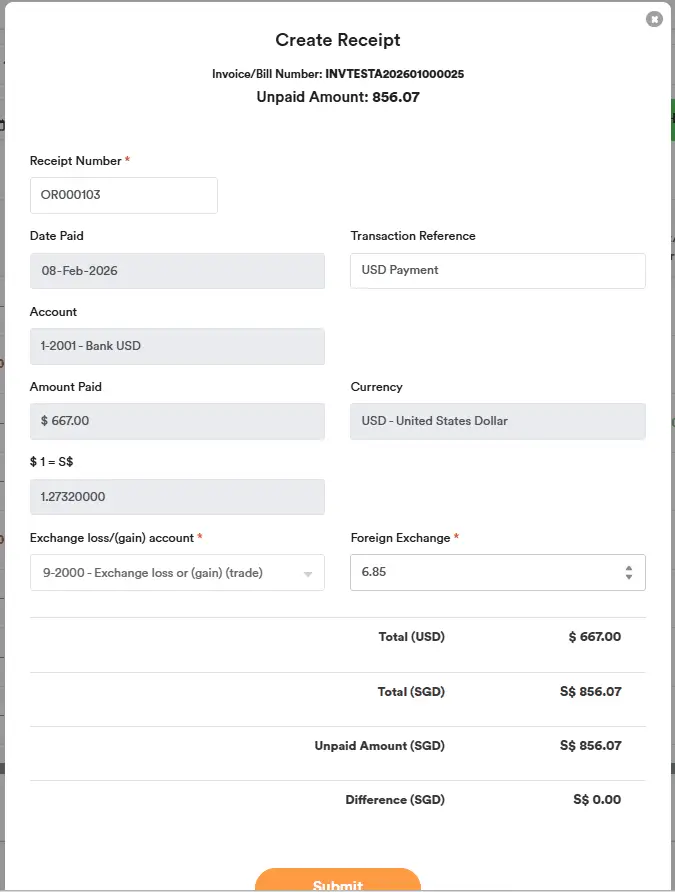Click the exchange rate field showing 1.27320000
The image size is (675, 892).
177,496
